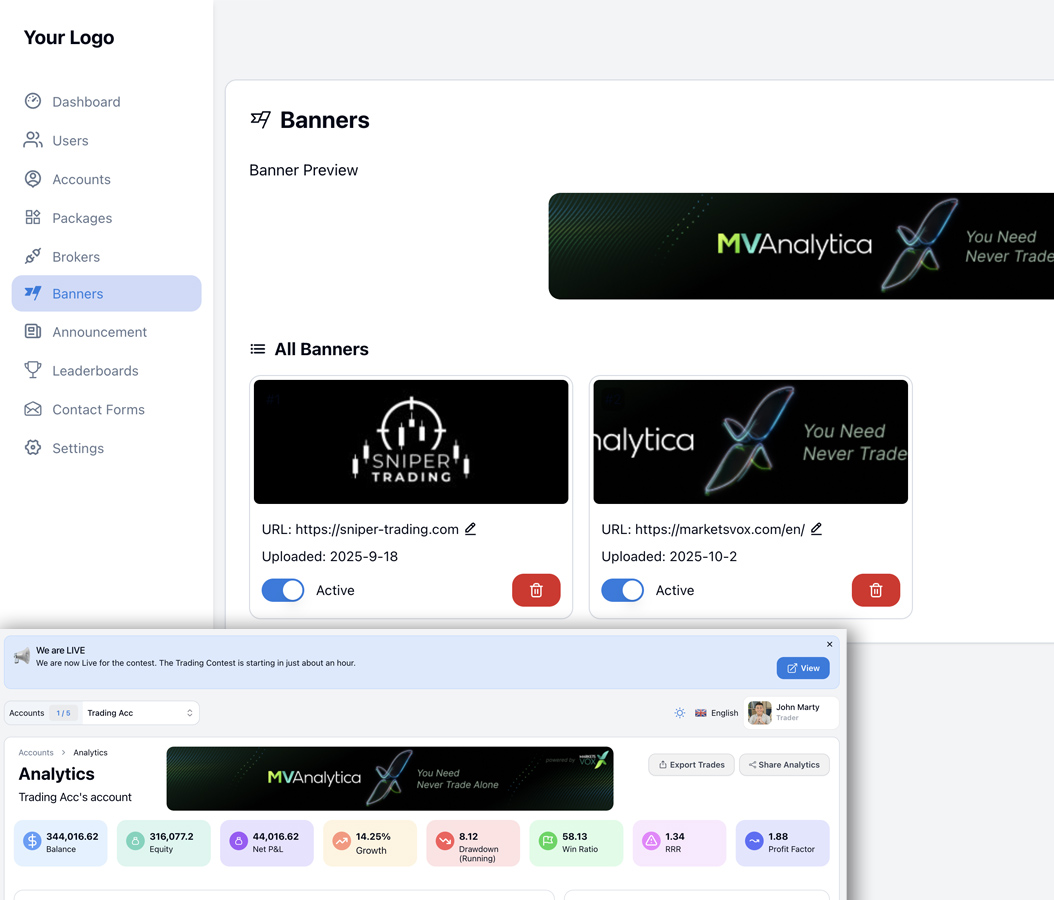Viewport: 1054px width, 900px height.
Task: Click the edit pencil beside marketsvox.com URL
Action: click(x=816, y=529)
